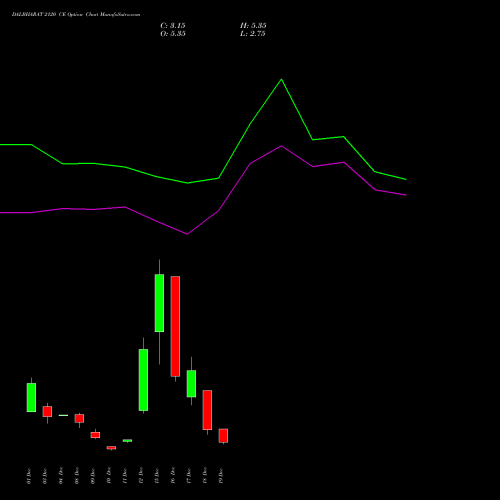
Task: Click the peak of the green line
Action: (x=281, y=79)
